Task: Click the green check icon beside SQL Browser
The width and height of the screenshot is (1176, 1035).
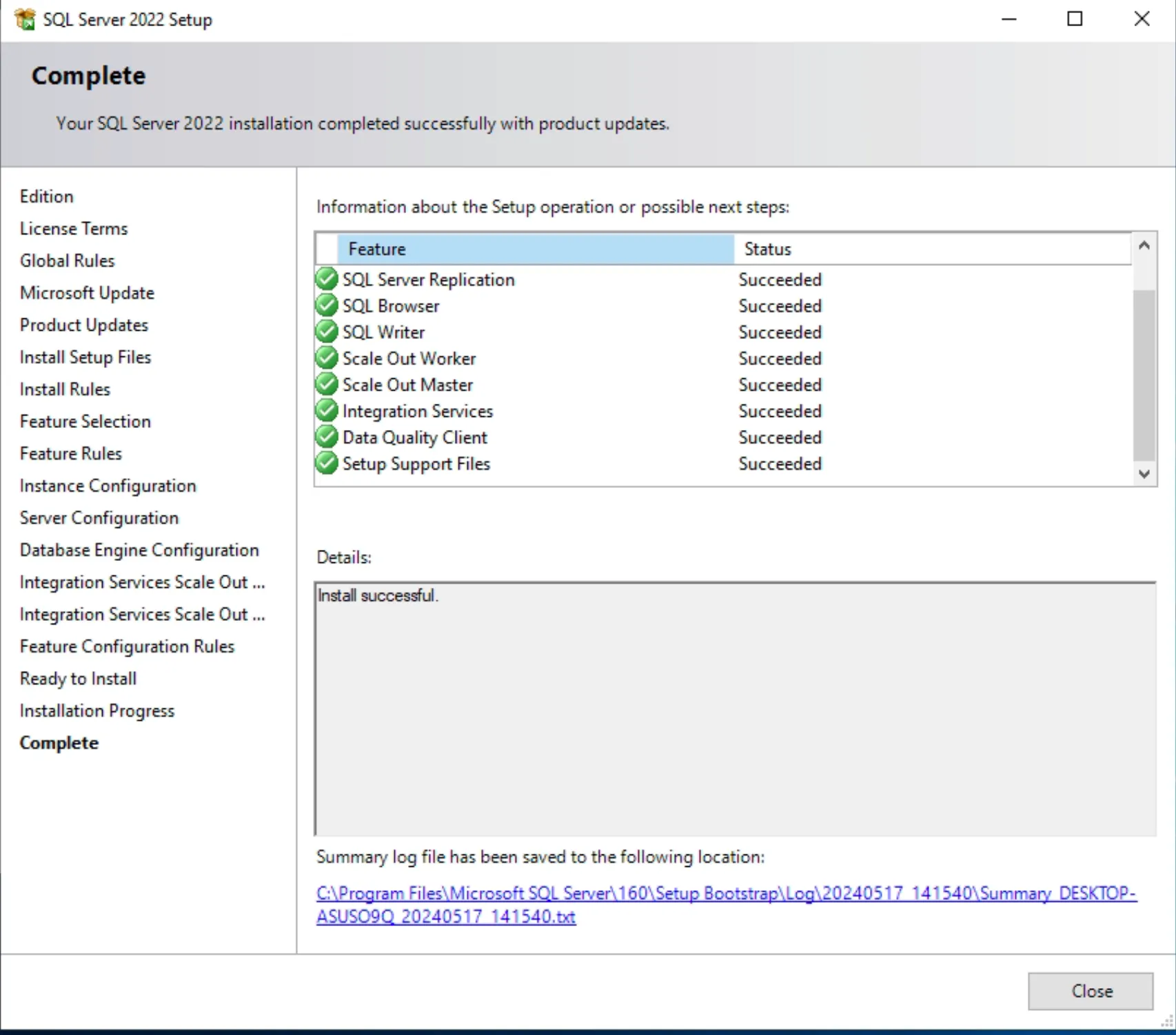Action: [326, 305]
